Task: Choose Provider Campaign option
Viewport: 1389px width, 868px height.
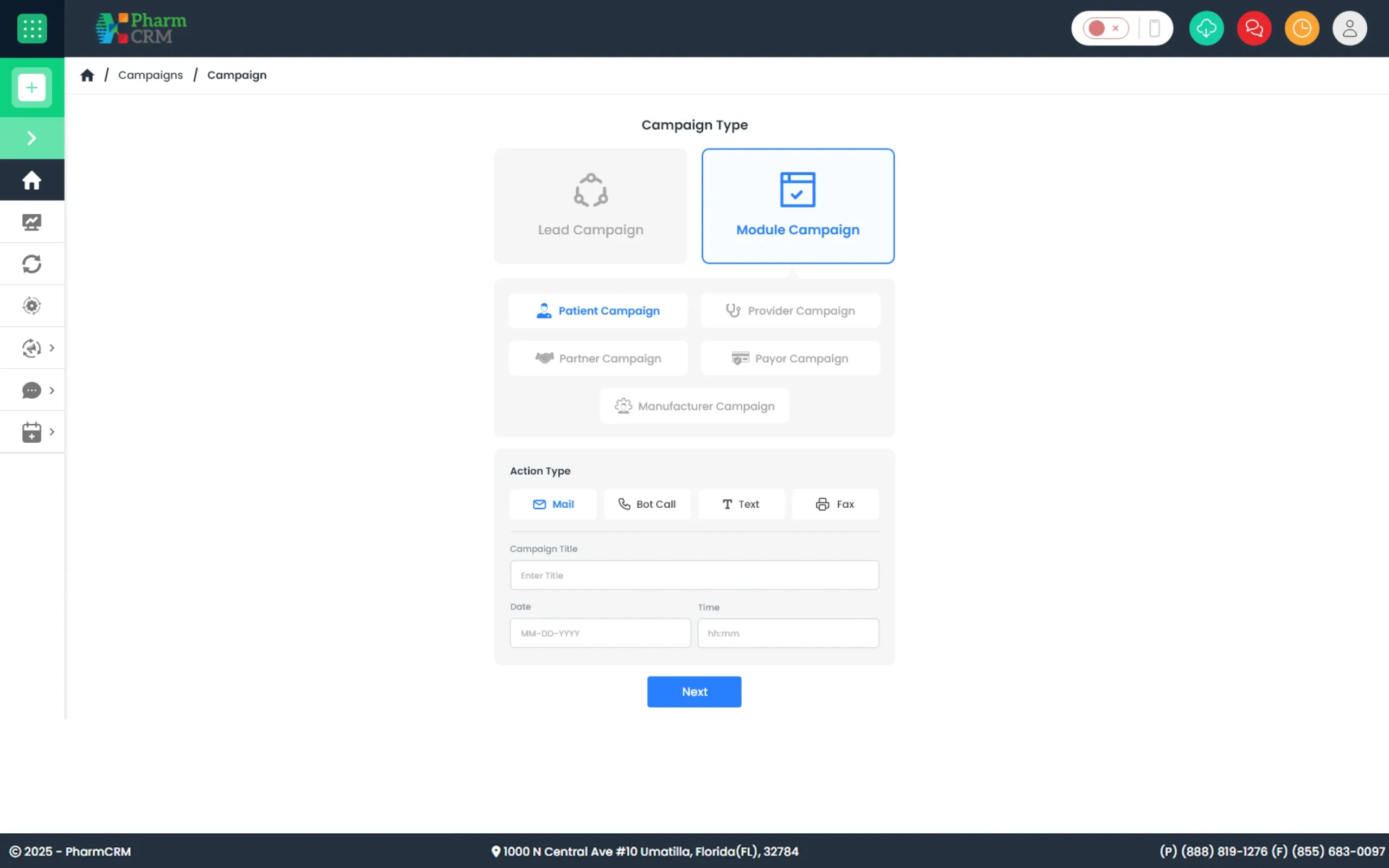Action: pos(791,310)
